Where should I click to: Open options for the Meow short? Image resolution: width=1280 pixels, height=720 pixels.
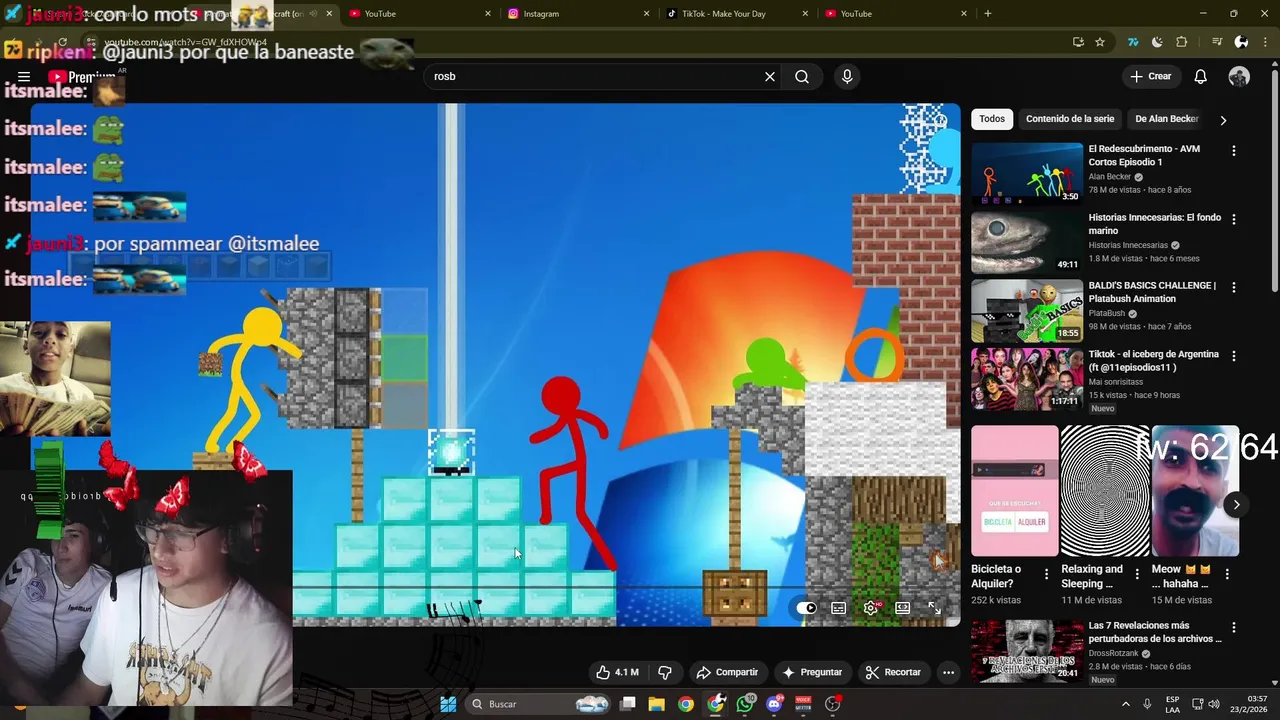click(x=1227, y=574)
